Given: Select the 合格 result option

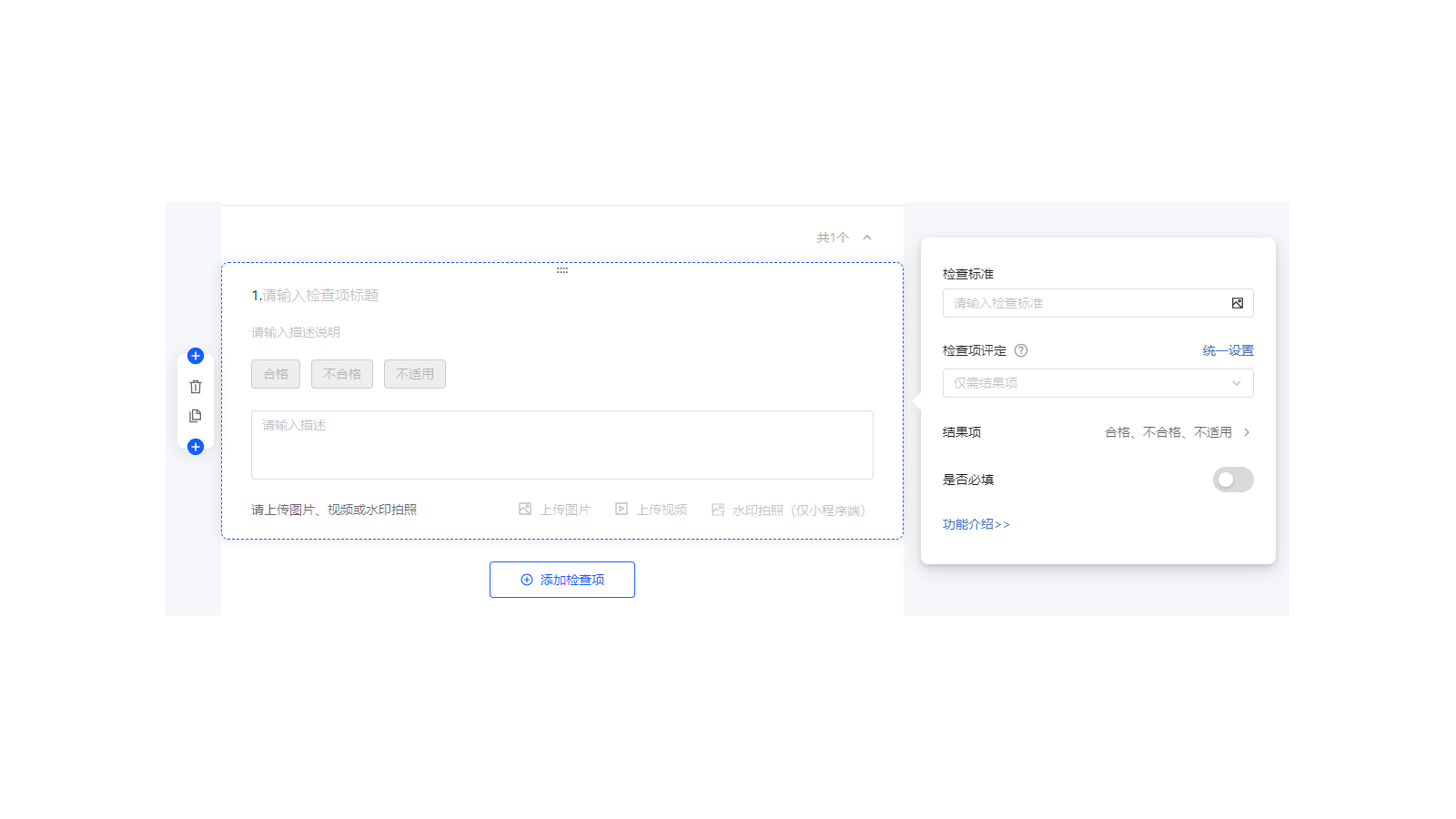Looking at the screenshot, I should [275, 373].
